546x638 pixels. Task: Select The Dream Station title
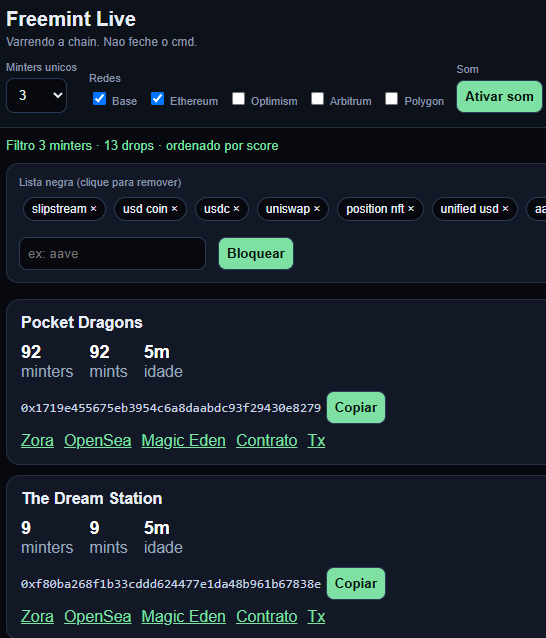point(92,498)
